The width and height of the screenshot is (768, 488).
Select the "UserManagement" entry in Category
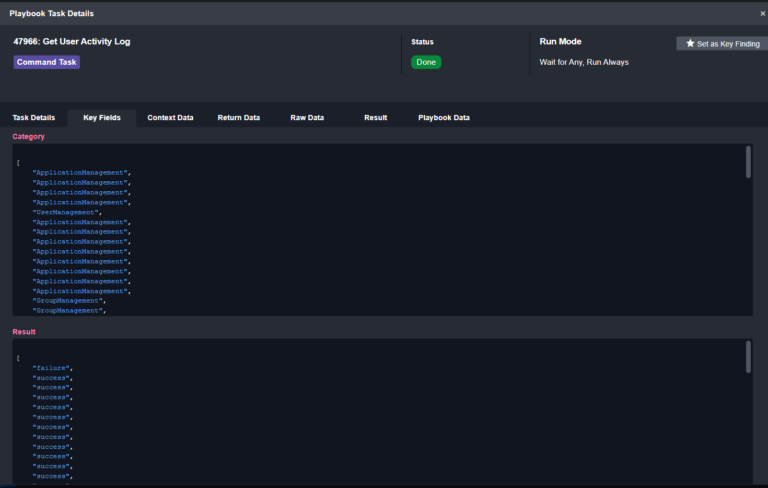click(x=67, y=212)
